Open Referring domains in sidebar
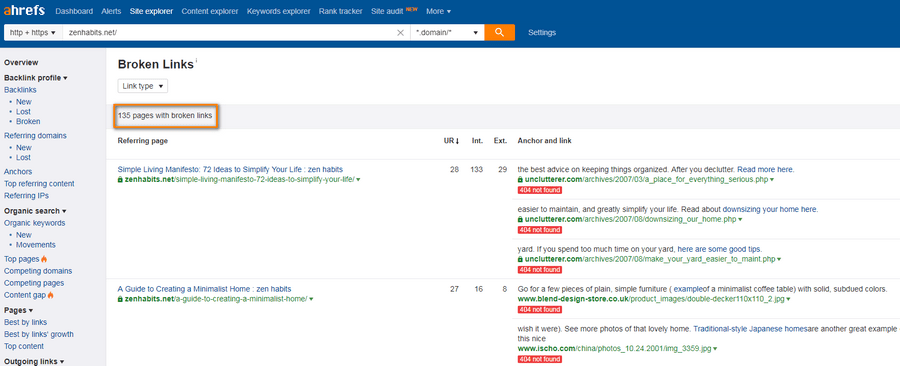 click(x=35, y=136)
